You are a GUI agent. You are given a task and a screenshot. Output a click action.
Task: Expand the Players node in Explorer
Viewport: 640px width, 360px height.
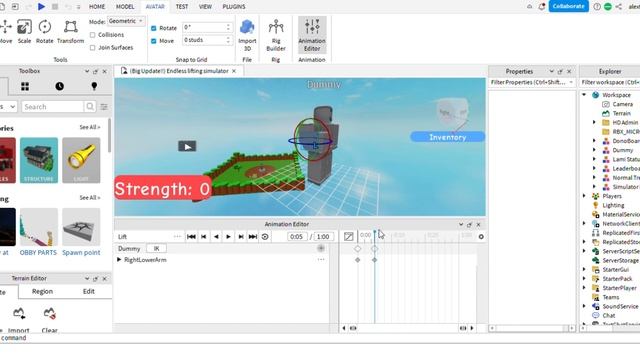pyautogui.click(x=584, y=196)
